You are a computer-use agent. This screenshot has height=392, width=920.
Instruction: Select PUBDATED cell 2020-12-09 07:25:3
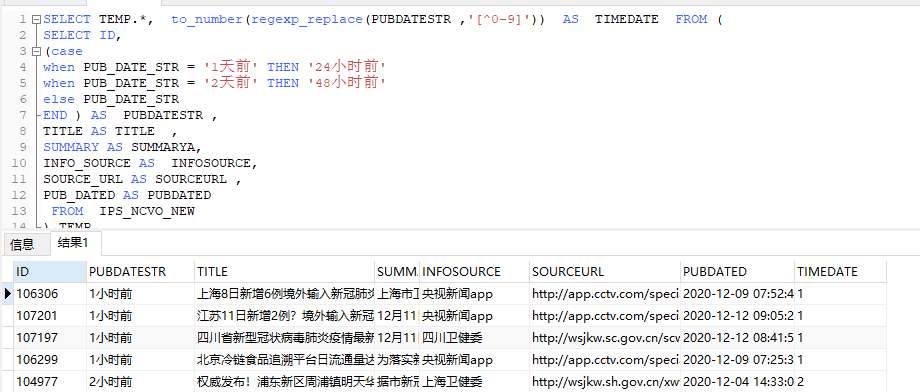click(738, 360)
